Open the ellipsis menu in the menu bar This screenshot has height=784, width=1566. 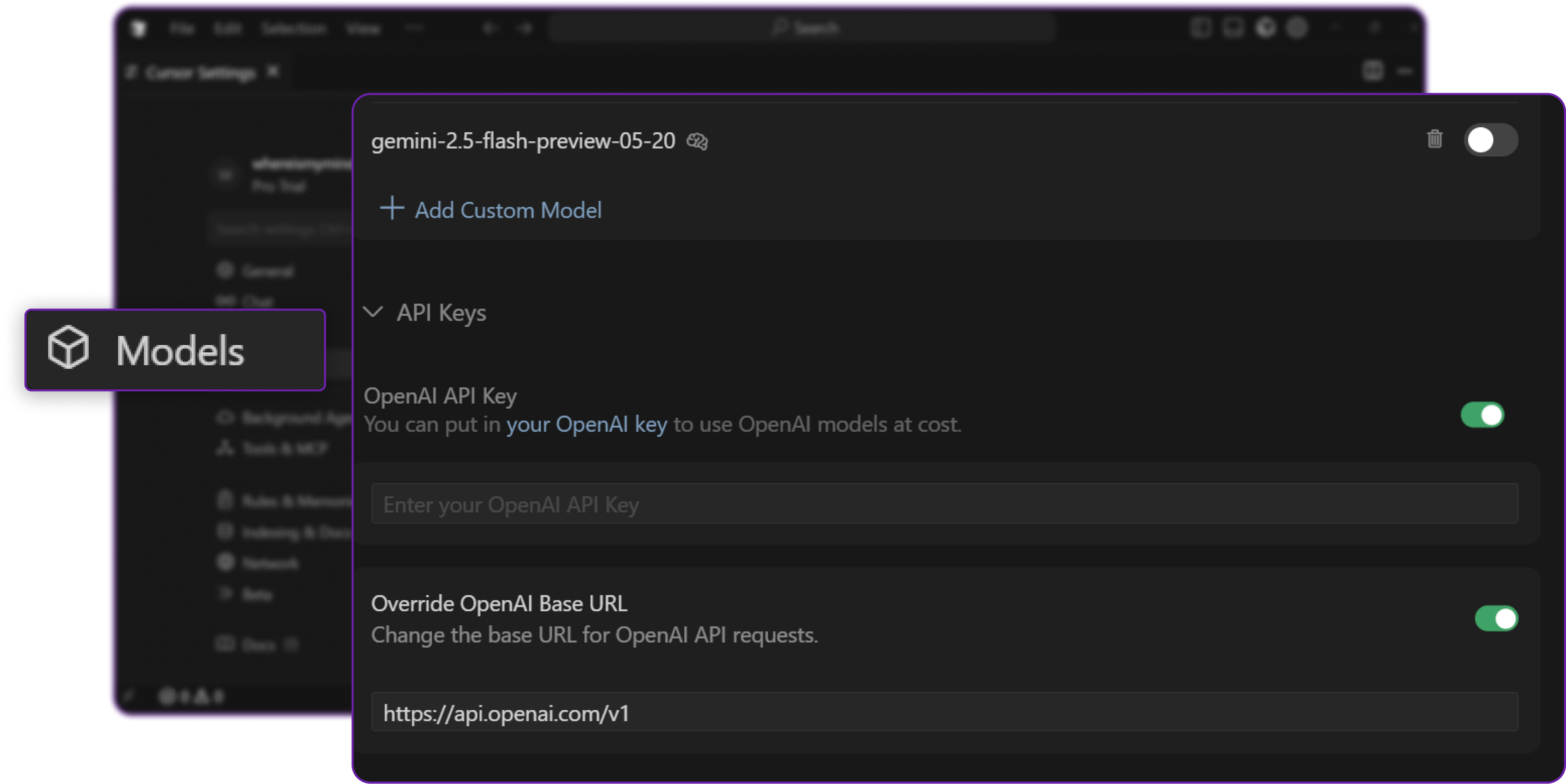coord(414,27)
